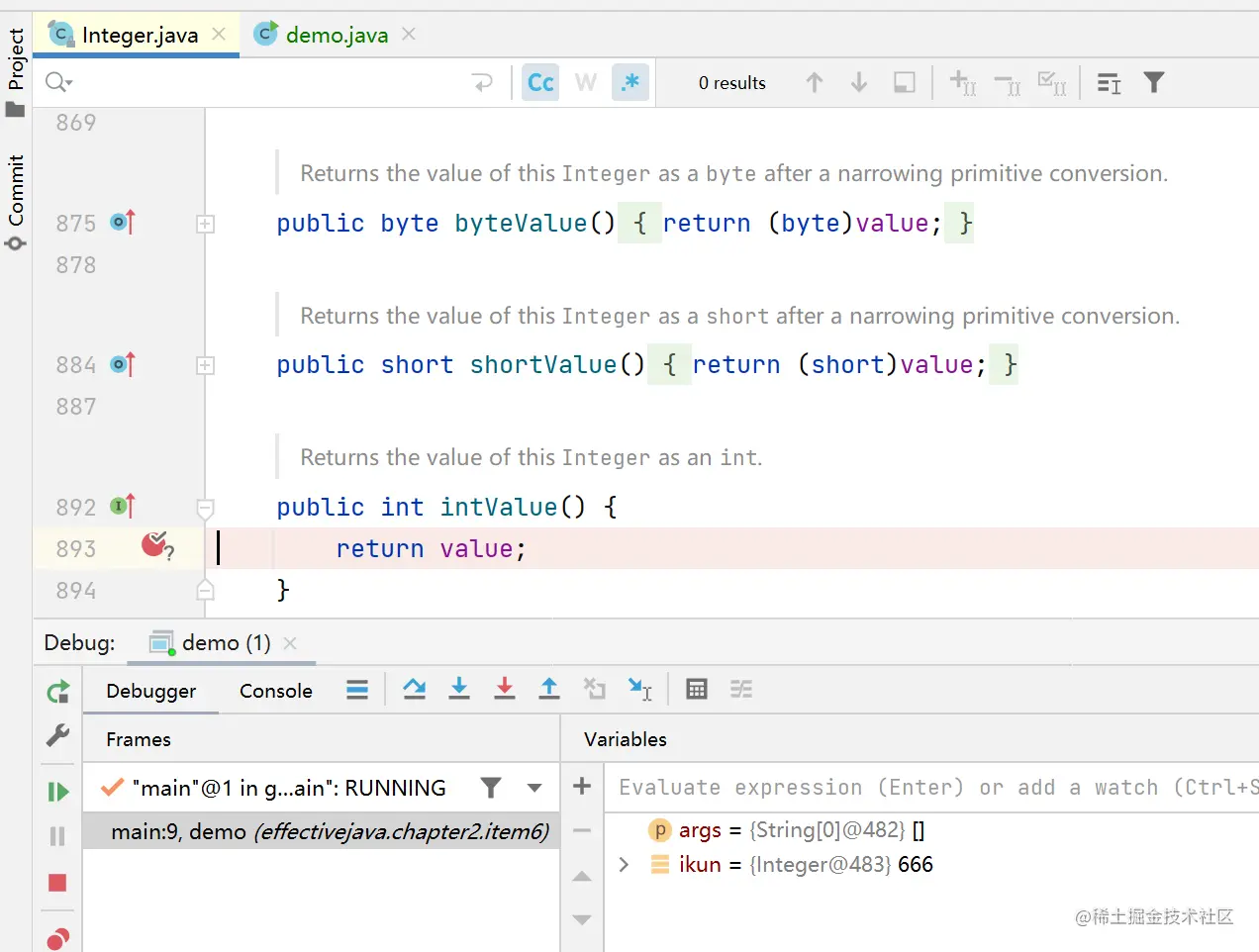Open thread selection dropdown
Viewport: 1259px width, 952px height.
(534, 788)
